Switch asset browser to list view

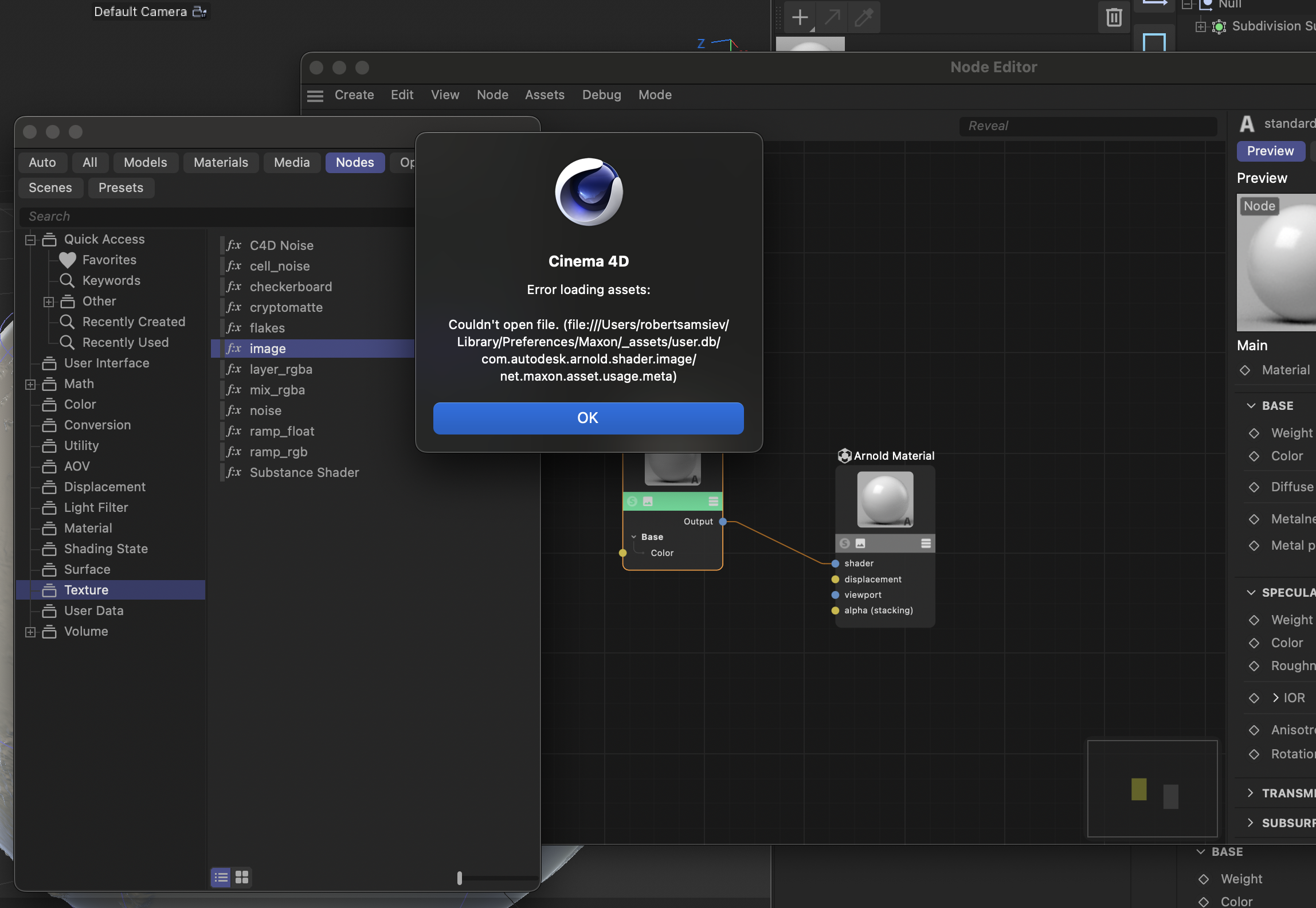pos(221,877)
